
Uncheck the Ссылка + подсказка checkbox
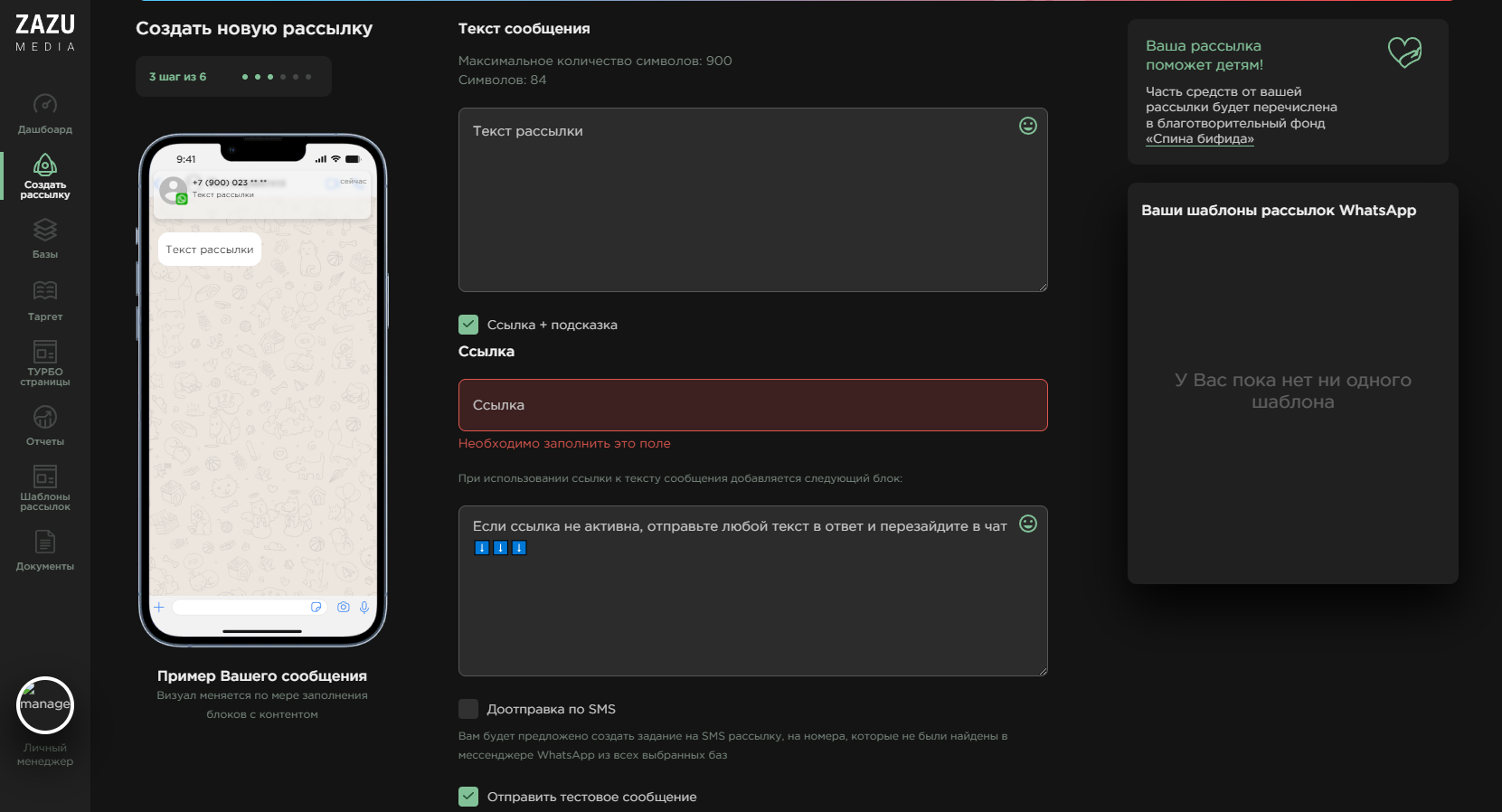pyautogui.click(x=468, y=325)
